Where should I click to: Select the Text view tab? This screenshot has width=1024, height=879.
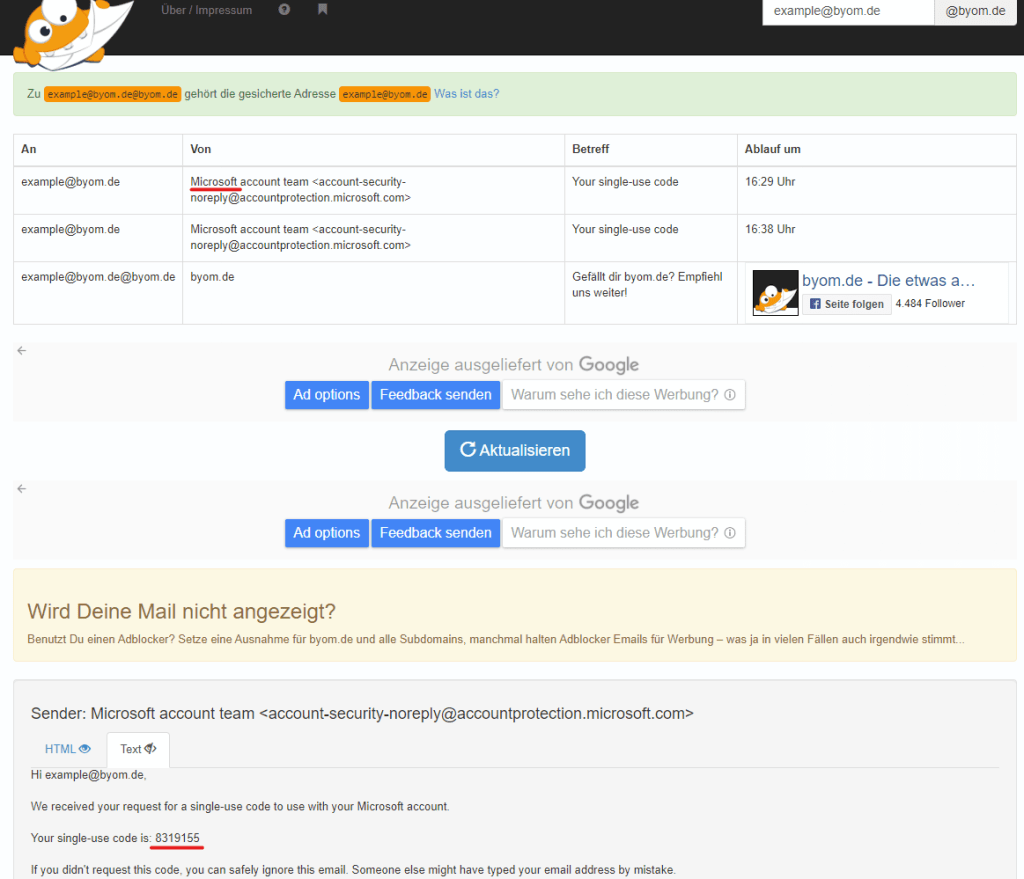tap(138, 749)
